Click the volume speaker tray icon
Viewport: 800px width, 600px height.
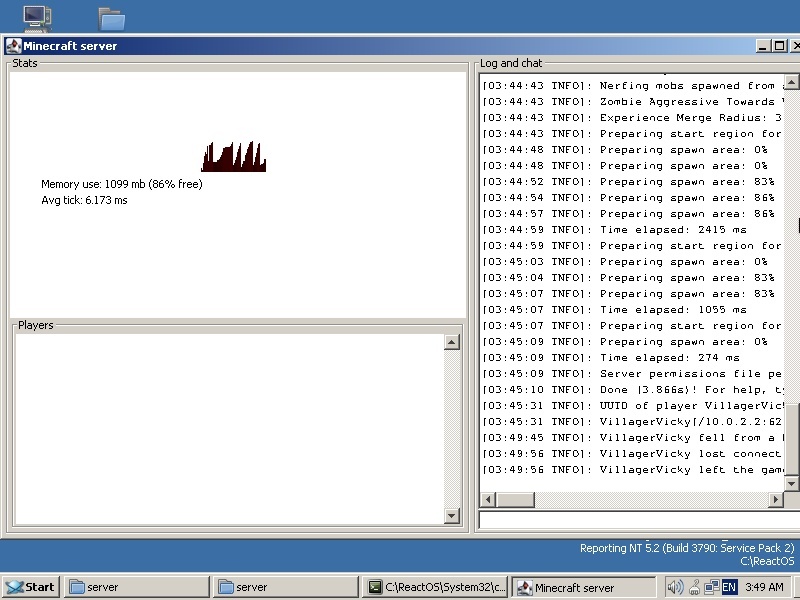674,587
